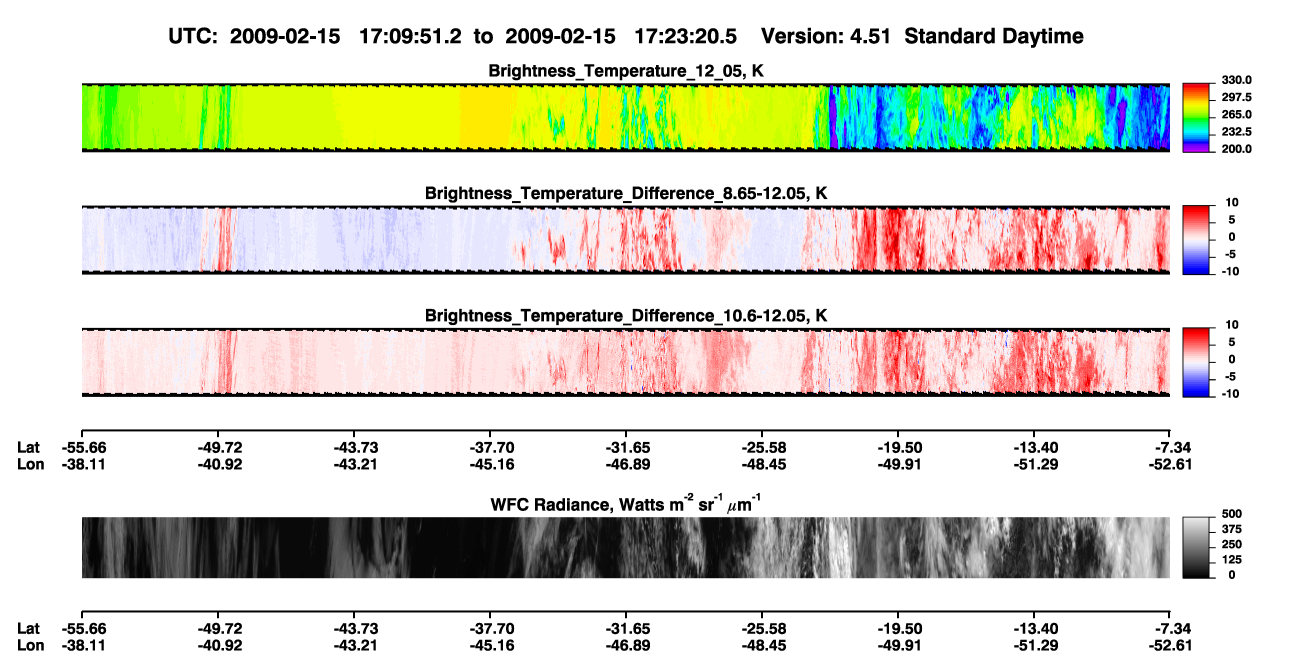Click latitude -7.34 below the 10.6-12.05 difference panel

pos(1171,447)
